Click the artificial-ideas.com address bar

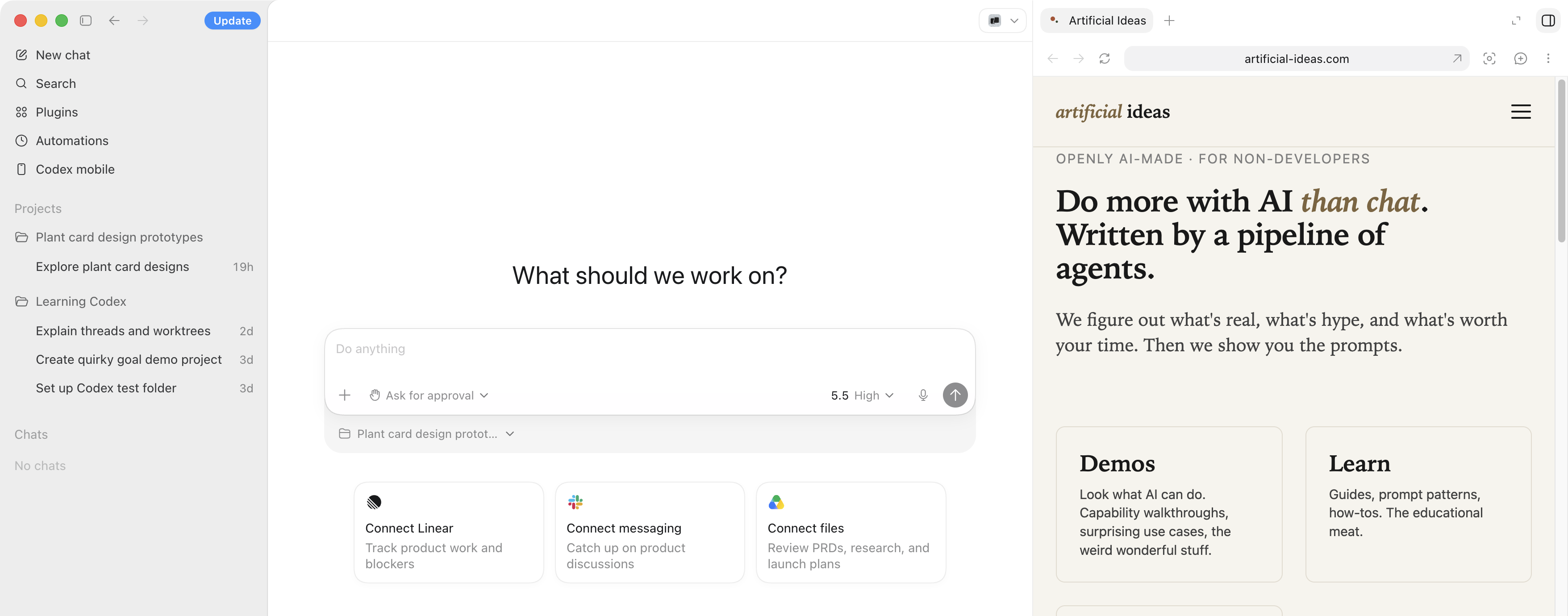pyautogui.click(x=1297, y=58)
